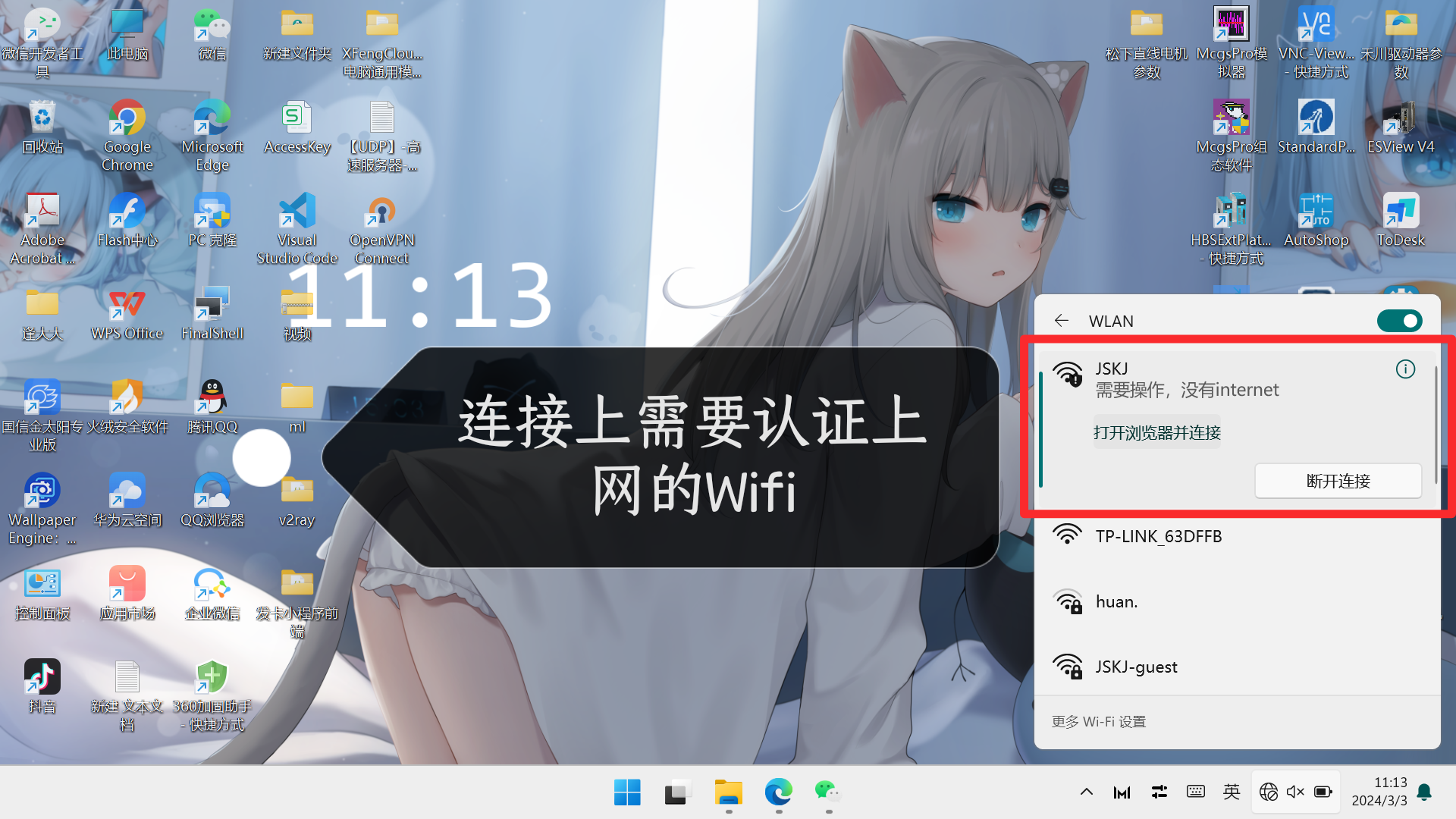Launch FinalShell shortcut
This screenshot has width=1456, height=819.
pyautogui.click(x=212, y=314)
